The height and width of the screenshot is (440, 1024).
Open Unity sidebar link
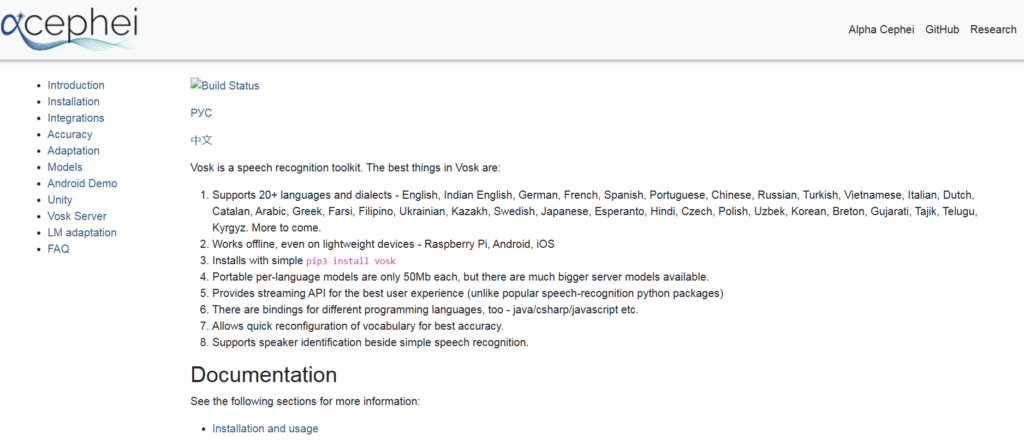pyautogui.click(x=59, y=200)
